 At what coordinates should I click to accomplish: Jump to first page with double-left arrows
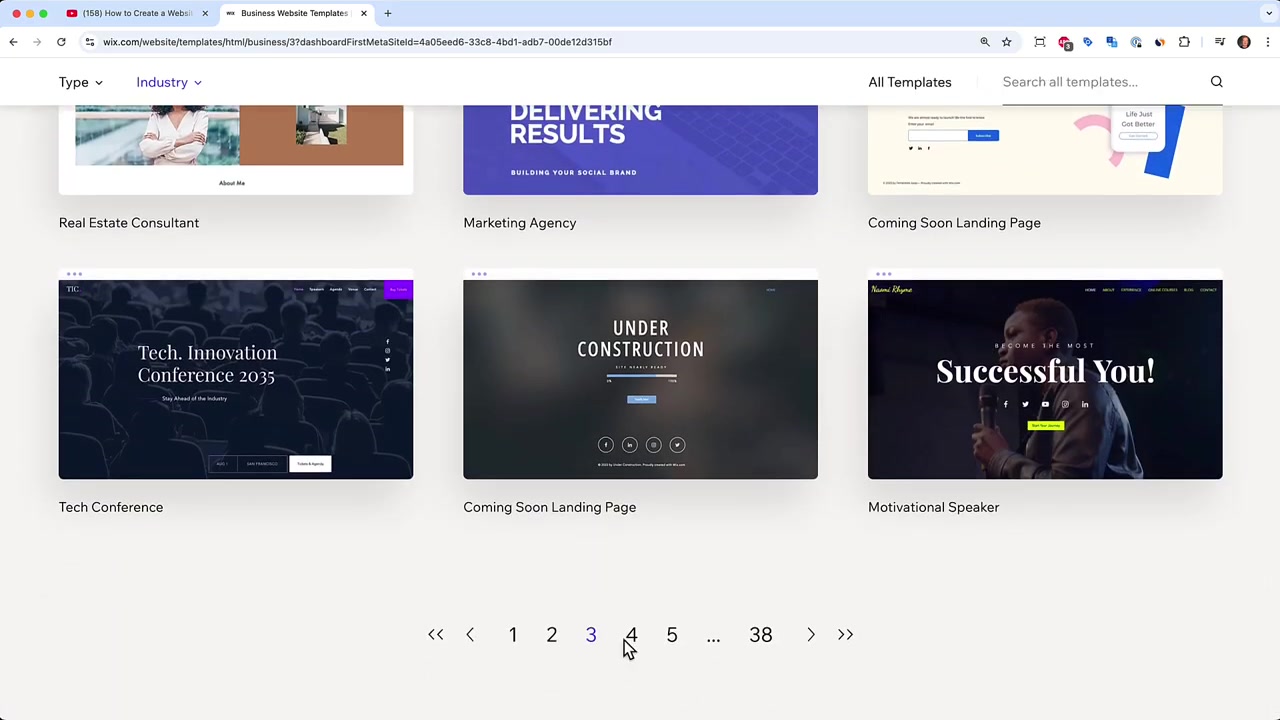(436, 635)
